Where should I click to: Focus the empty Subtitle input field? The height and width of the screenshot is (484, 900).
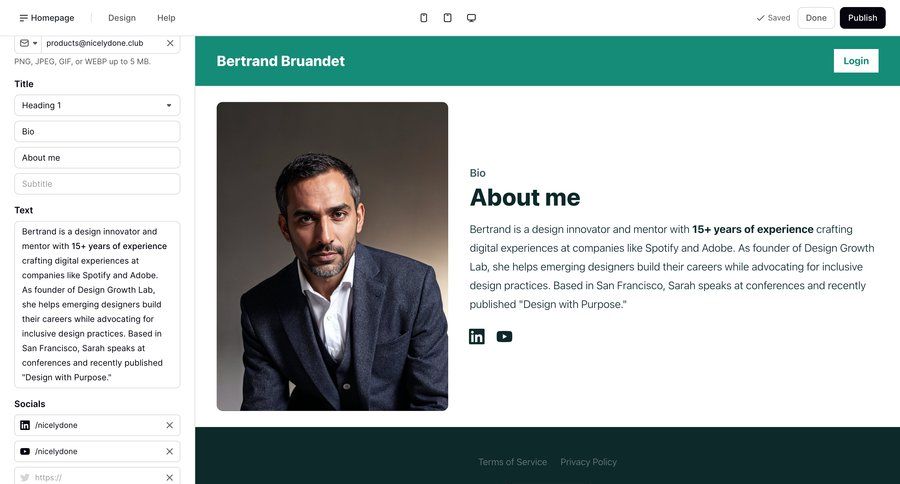coord(97,184)
